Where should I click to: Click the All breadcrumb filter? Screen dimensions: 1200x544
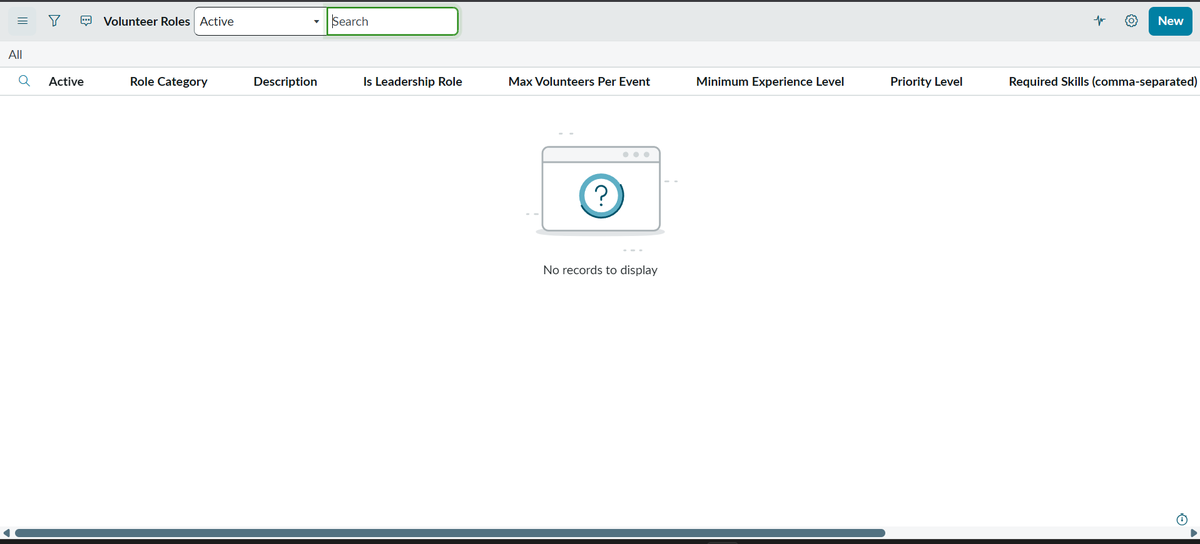point(15,55)
